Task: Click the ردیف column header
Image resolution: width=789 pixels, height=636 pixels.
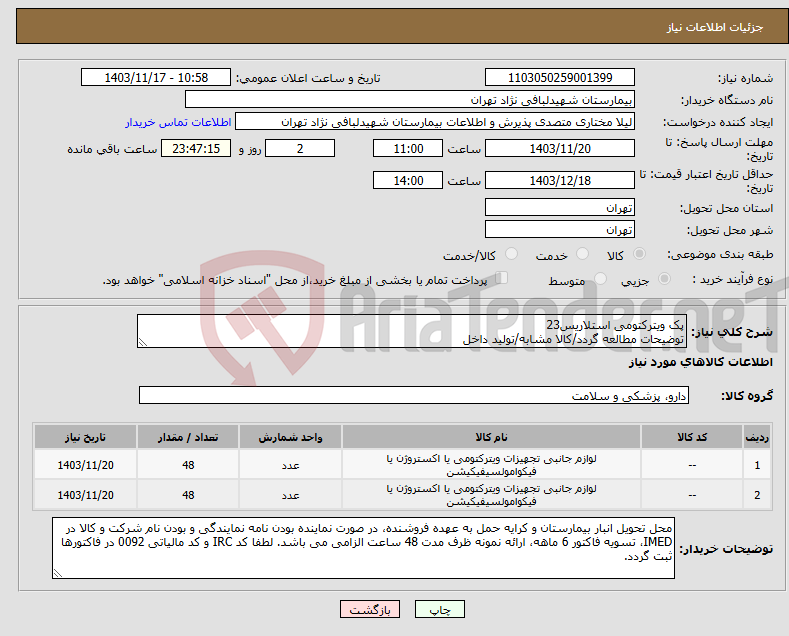Action: [757, 437]
